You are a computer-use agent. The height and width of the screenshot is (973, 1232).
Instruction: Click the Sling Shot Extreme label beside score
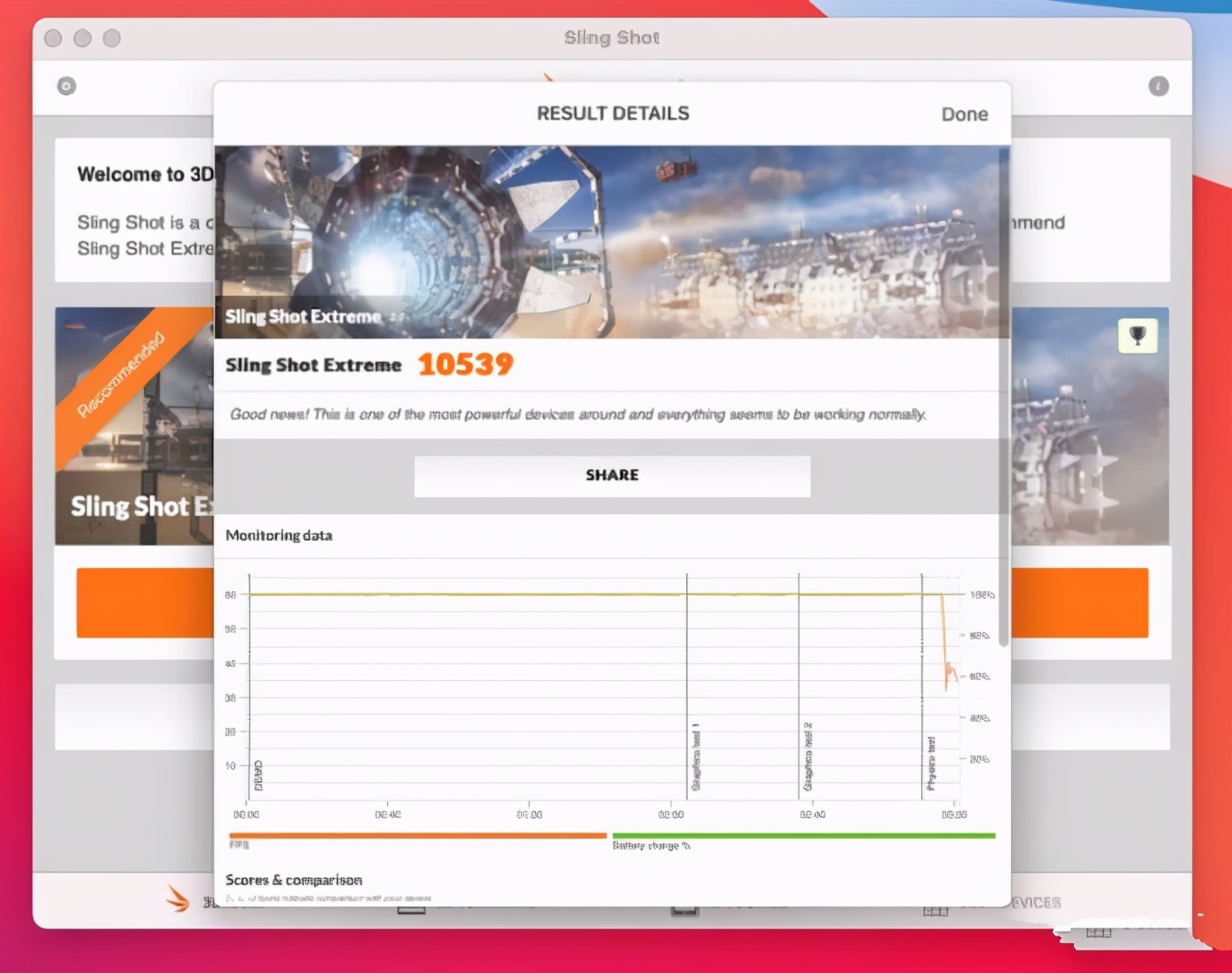(312, 365)
